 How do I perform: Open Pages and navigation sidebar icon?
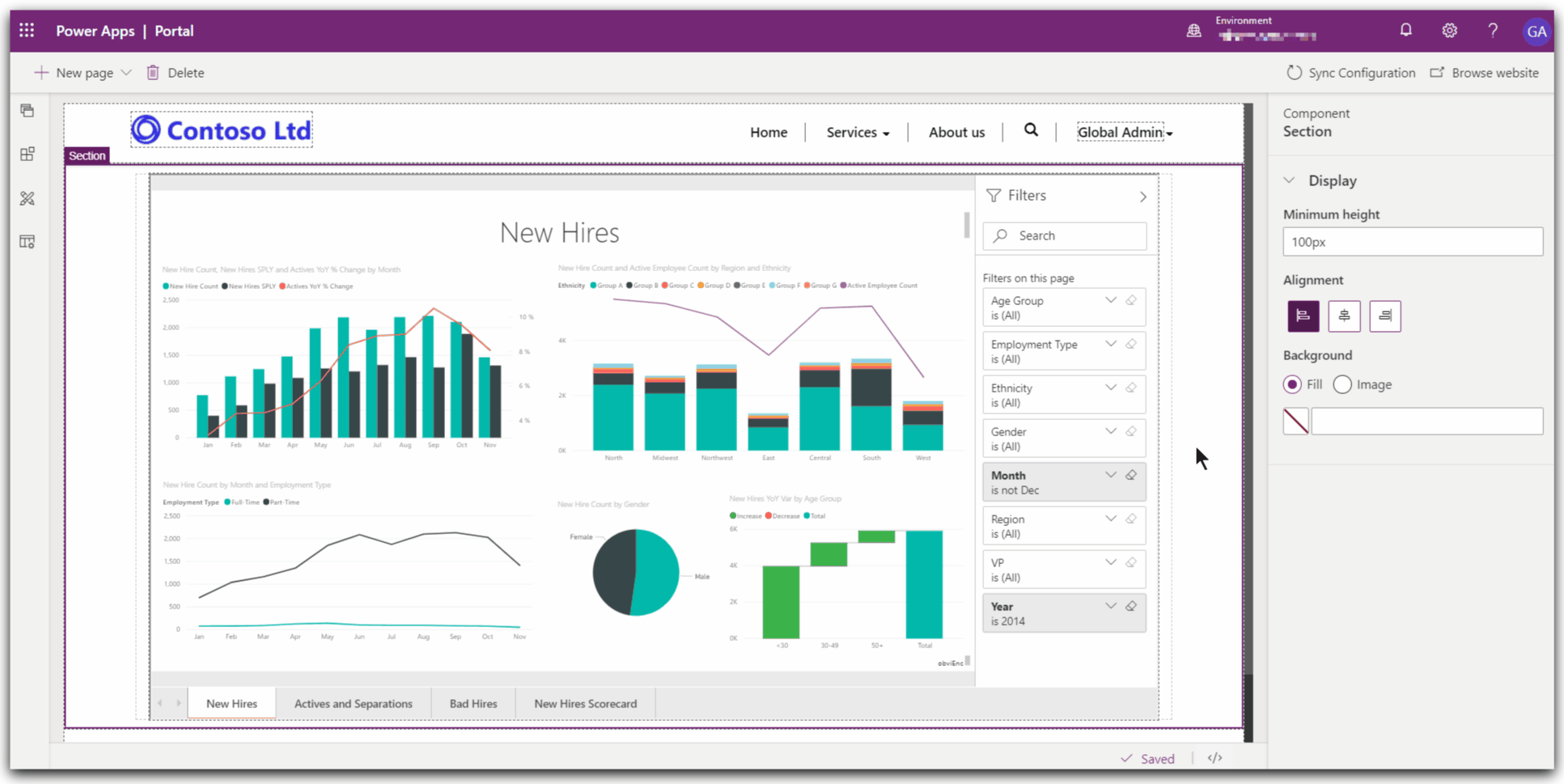tap(28, 111)
